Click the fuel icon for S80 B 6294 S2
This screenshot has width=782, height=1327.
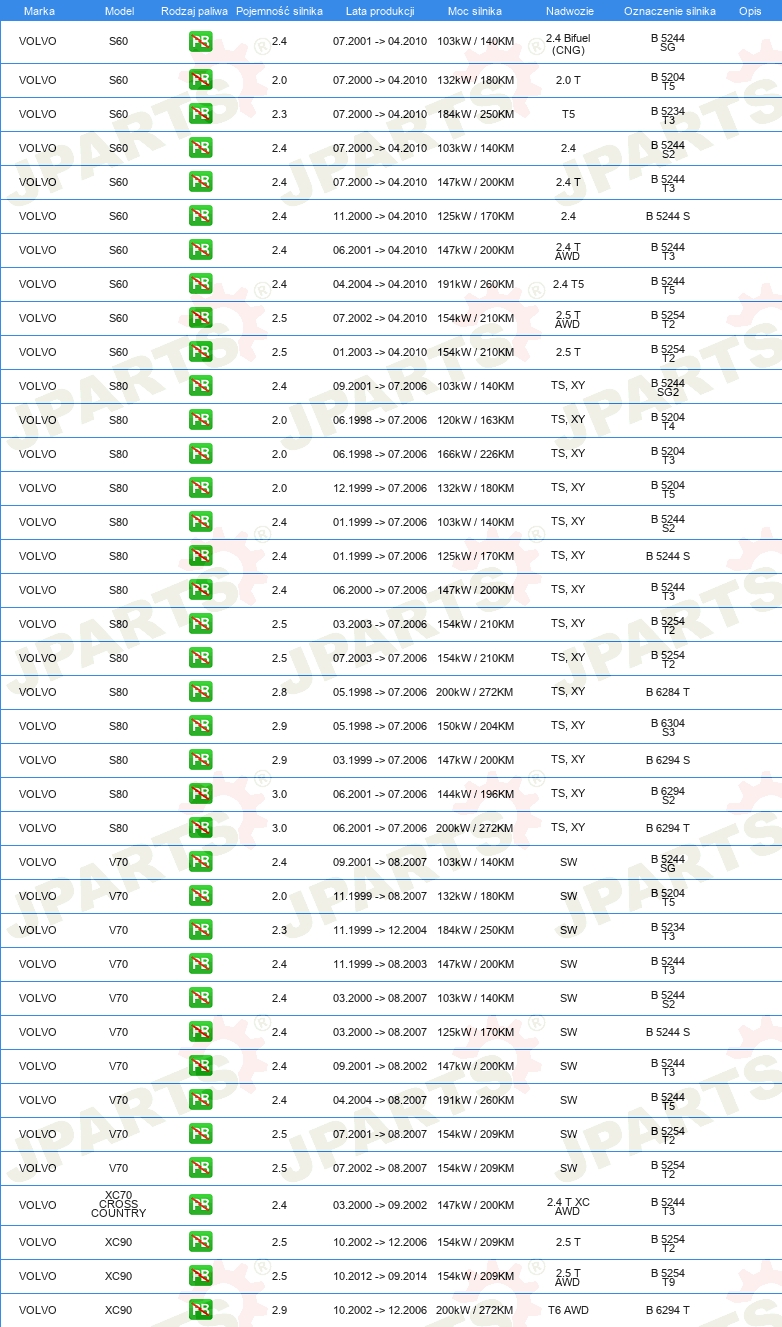pyautogui.click(x=200, y=794)
